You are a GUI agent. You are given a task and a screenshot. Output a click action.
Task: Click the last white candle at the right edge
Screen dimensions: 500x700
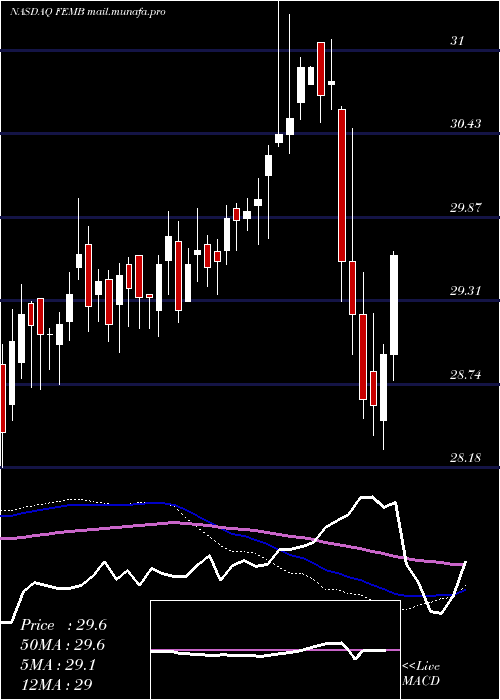pyautogui.click(x=394, y=305)
